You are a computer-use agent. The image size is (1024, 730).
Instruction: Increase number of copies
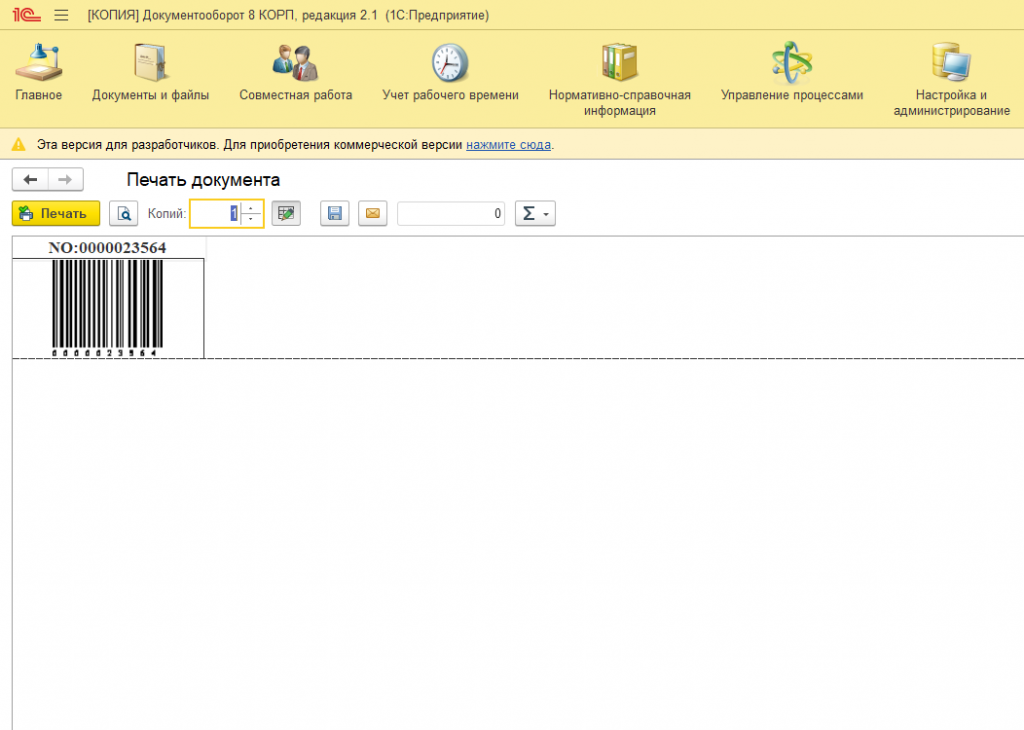click(x=251, y=208)
